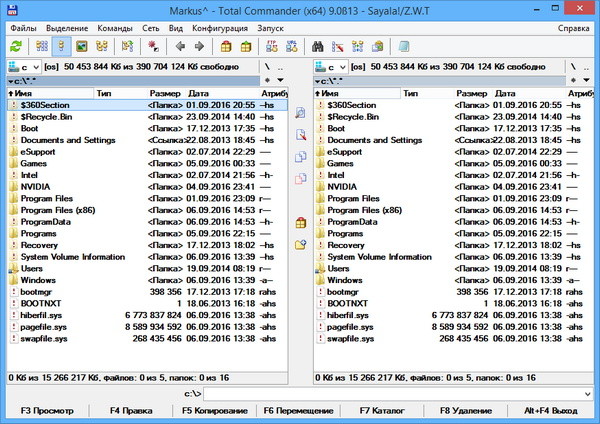Click the green Refresh panel icon
Viewport: 600px width, 424px height.
point(16,47)
